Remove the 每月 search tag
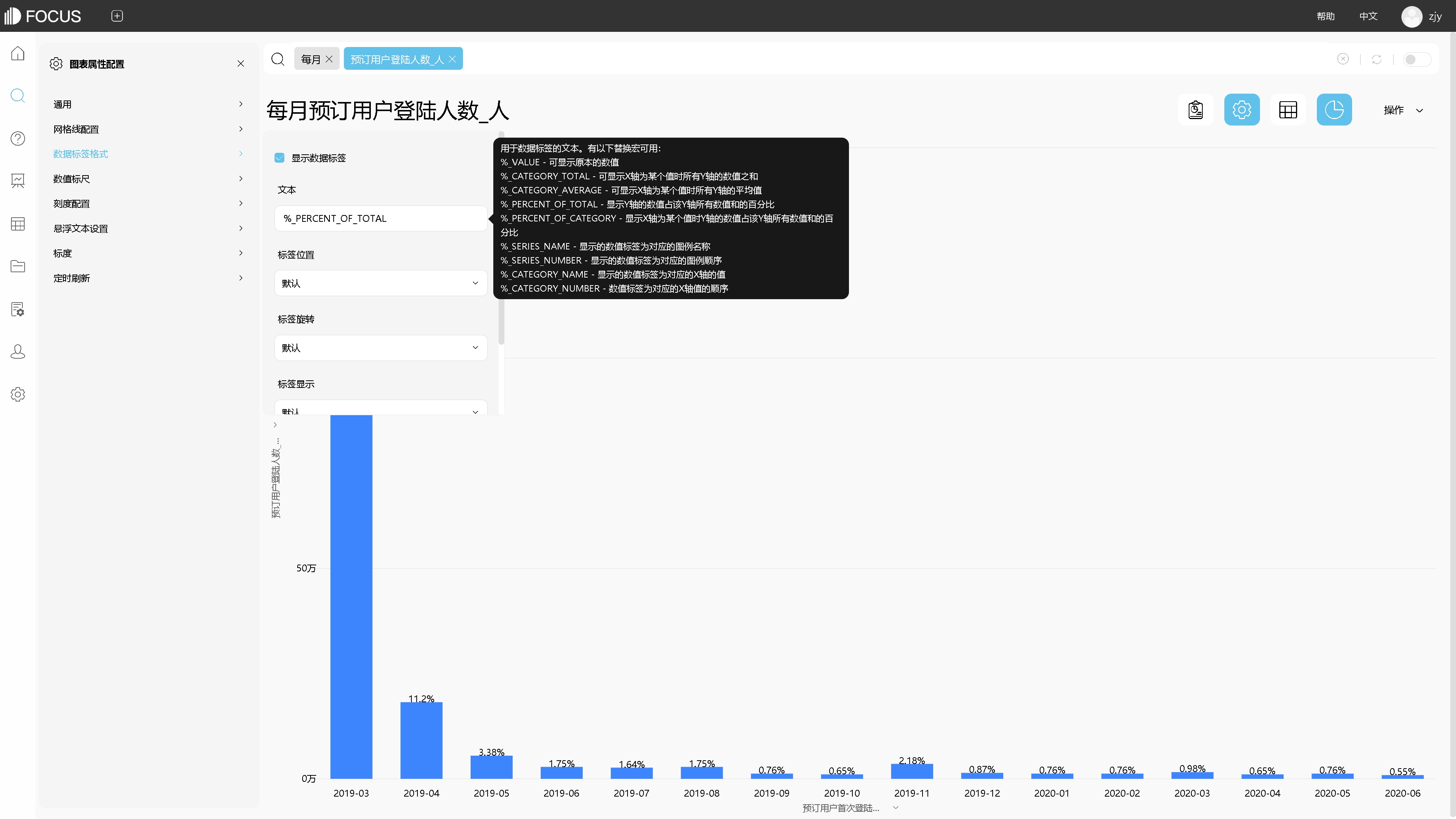Image resolution: width=1456 pixels, height=819 pixels. pyautogui.click(x=329, y=59)
